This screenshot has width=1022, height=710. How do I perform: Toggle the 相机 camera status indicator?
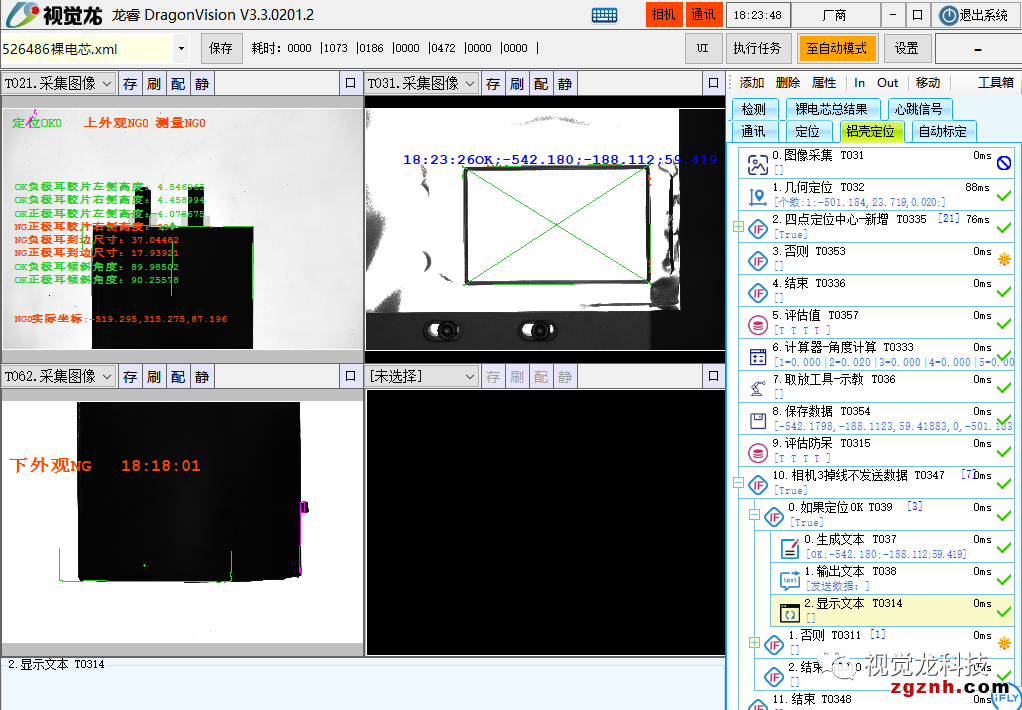(664, 15)
